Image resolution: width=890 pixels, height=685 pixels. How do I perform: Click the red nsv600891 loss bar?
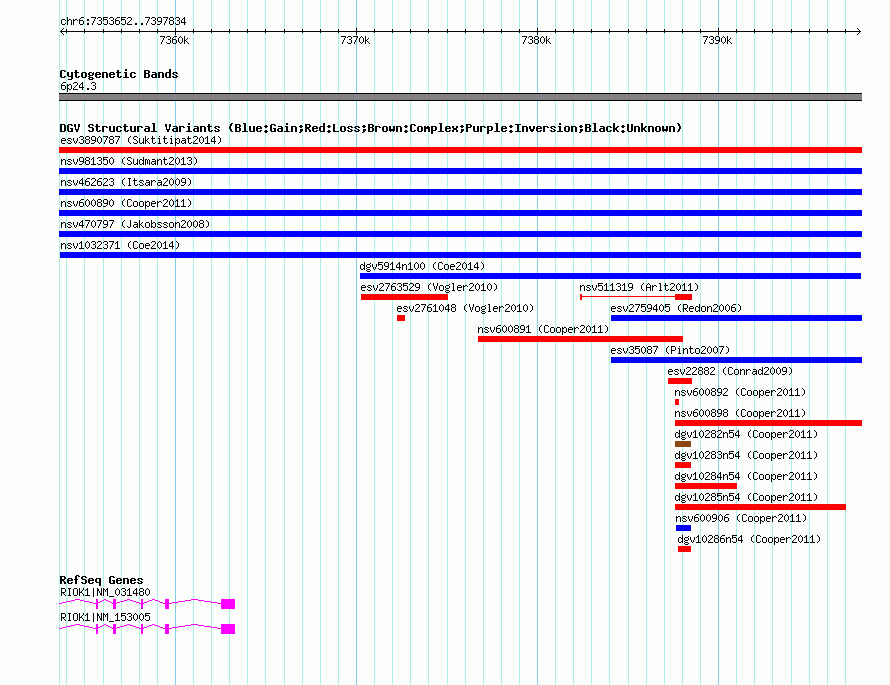point(580,339)
